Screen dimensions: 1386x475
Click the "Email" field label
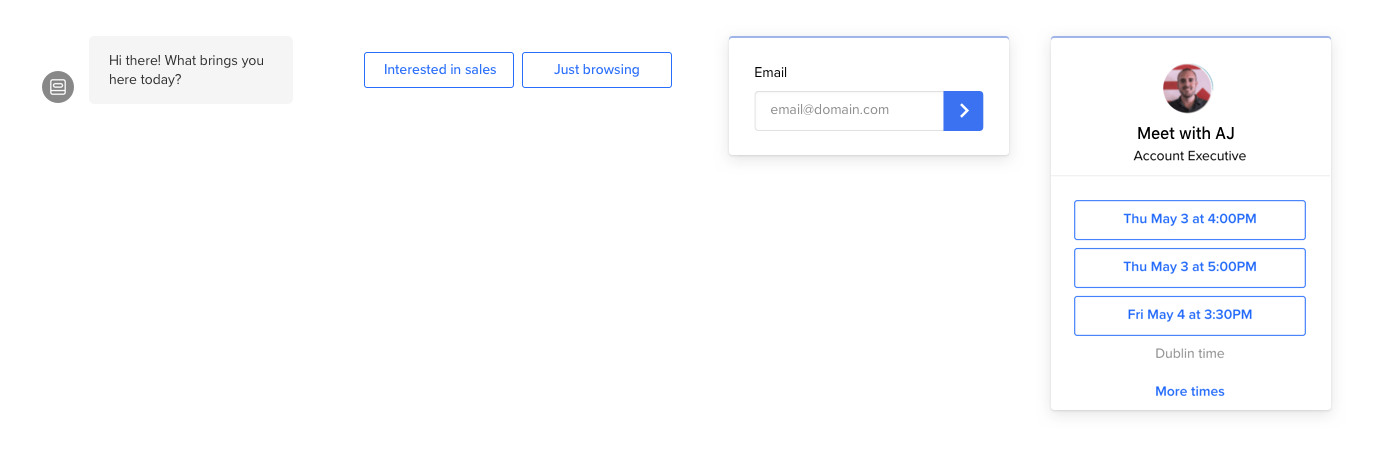click(x=771, y=72)
